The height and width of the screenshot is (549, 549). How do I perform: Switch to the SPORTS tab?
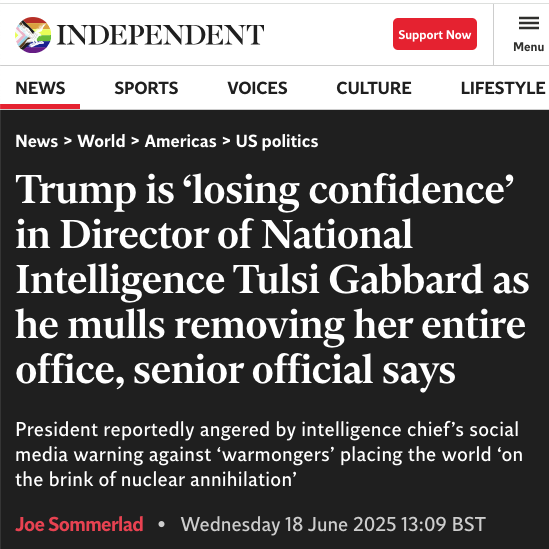[146, 88]
